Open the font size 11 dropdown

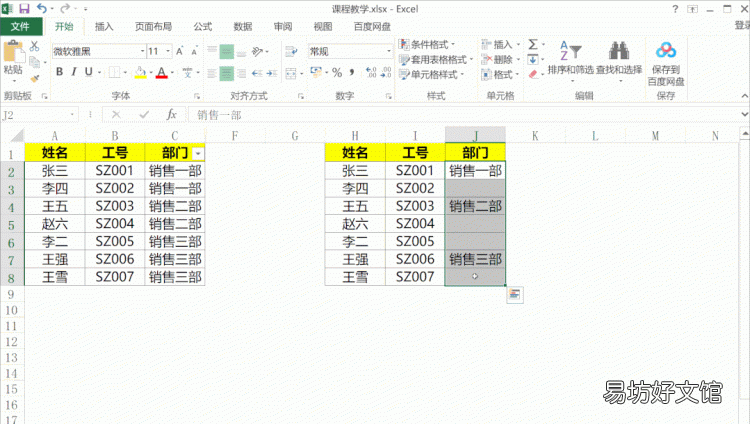tap(168, 51)
